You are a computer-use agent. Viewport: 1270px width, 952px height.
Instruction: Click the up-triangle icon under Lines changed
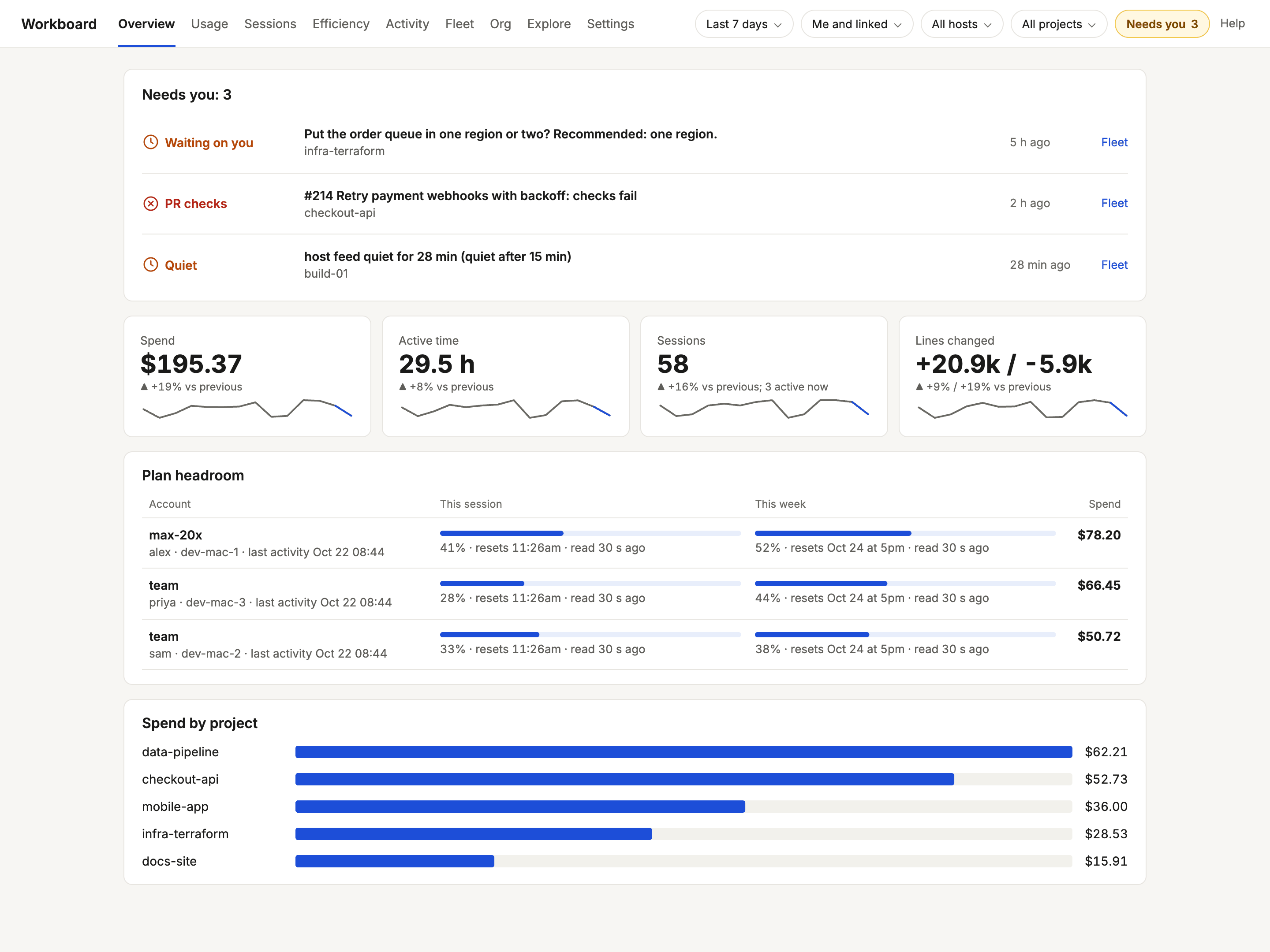click(x=919, y=387)
